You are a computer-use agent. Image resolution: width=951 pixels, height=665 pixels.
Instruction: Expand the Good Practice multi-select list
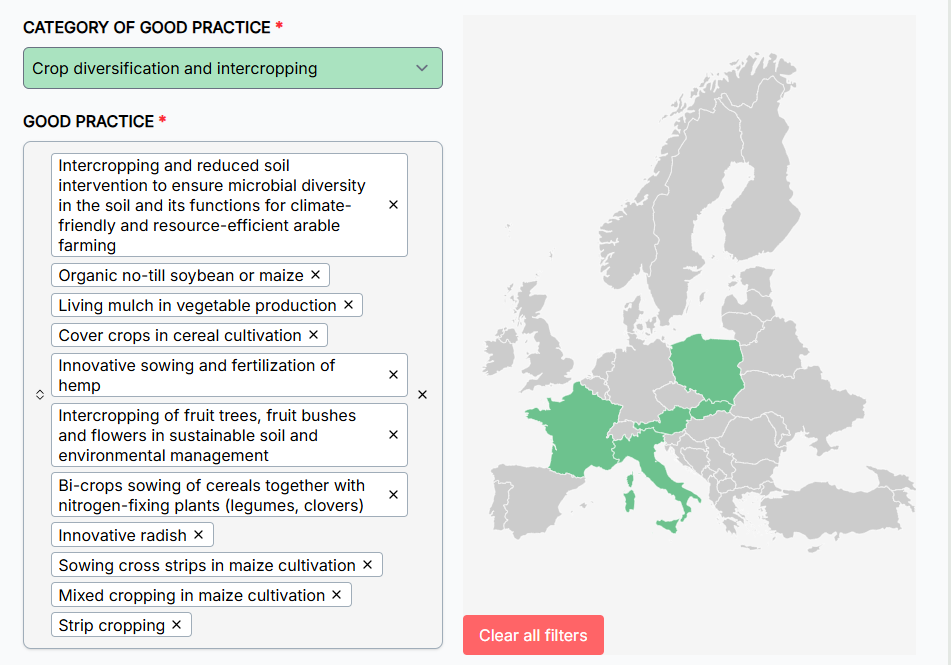click(40, 395)
